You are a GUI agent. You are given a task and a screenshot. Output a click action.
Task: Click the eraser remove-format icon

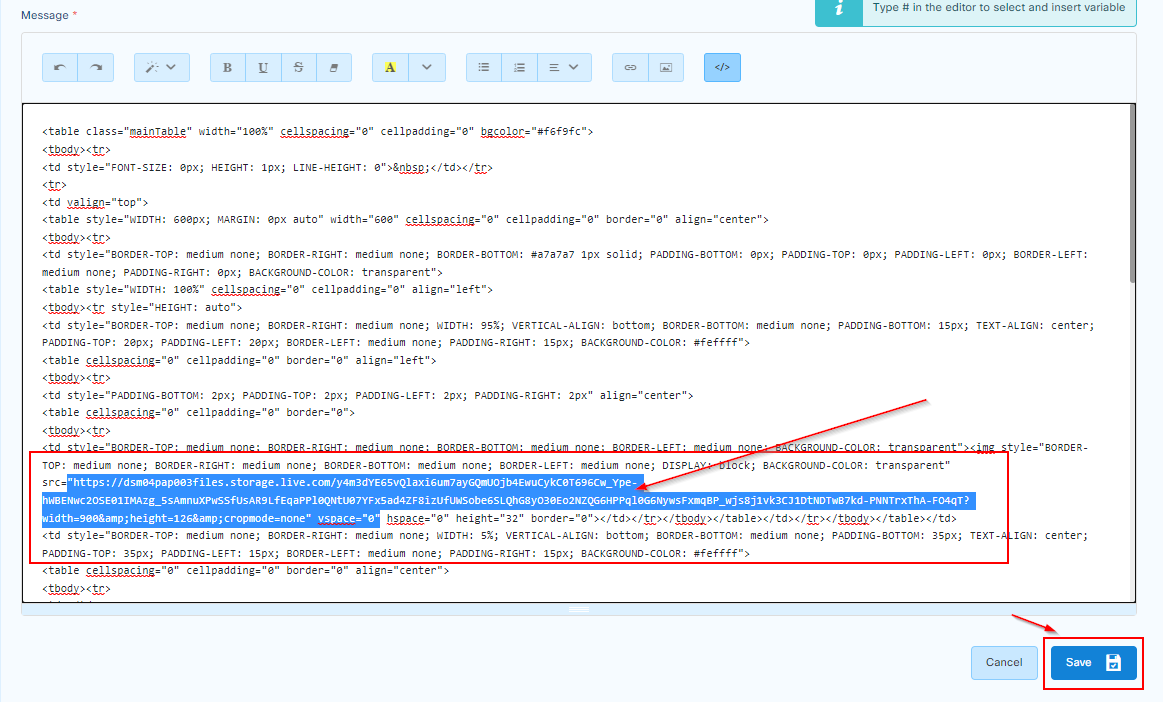coord(334,67)
